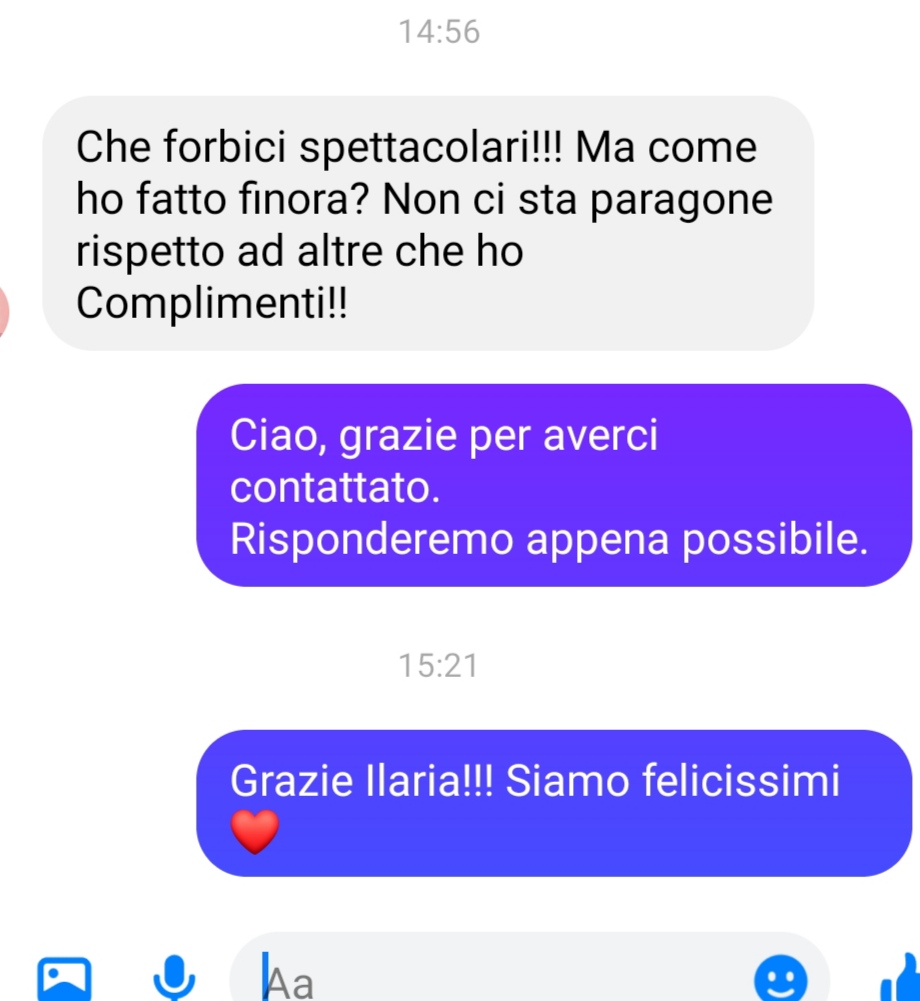920x1001 pixels.
Task: Click the word "spettacolari!!!" in the first message
Action: [x=431, y=147]
